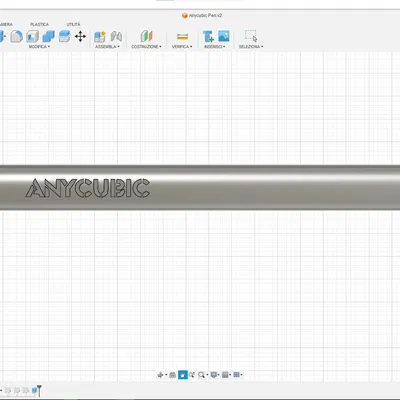The height and width of the screenshot is (400, 400).
Task: Select the Combine bodies tool icon
Action: pyautogui.click(x=48, y=36)
